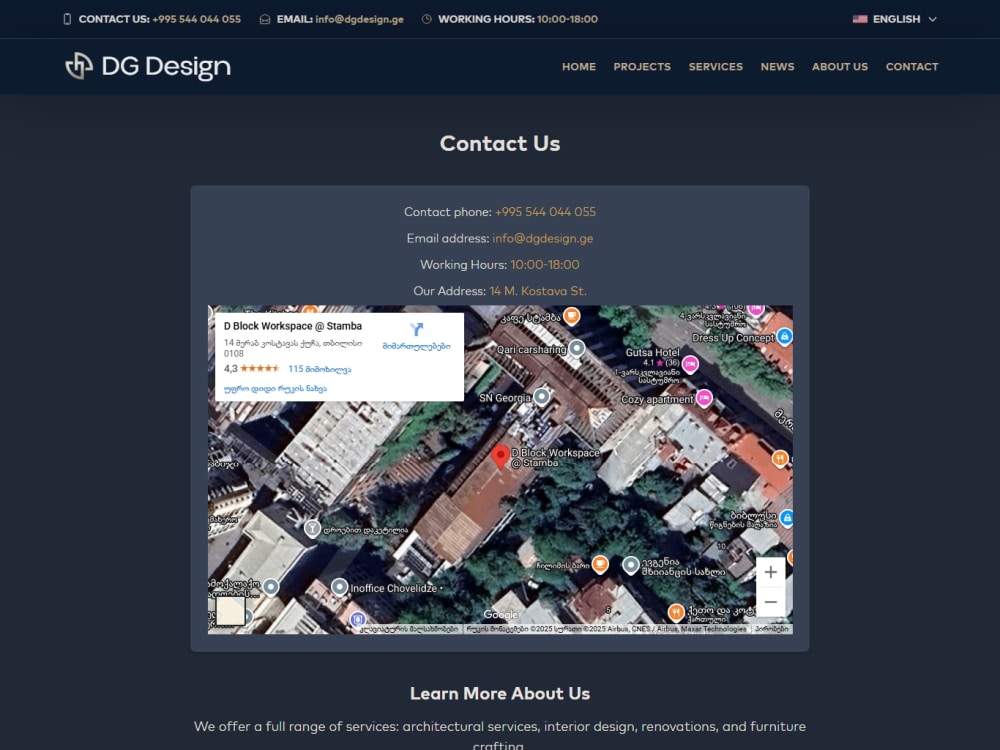The image size is (1000, 750).
Task: Open the Home menu item
Action: point(578,66)
